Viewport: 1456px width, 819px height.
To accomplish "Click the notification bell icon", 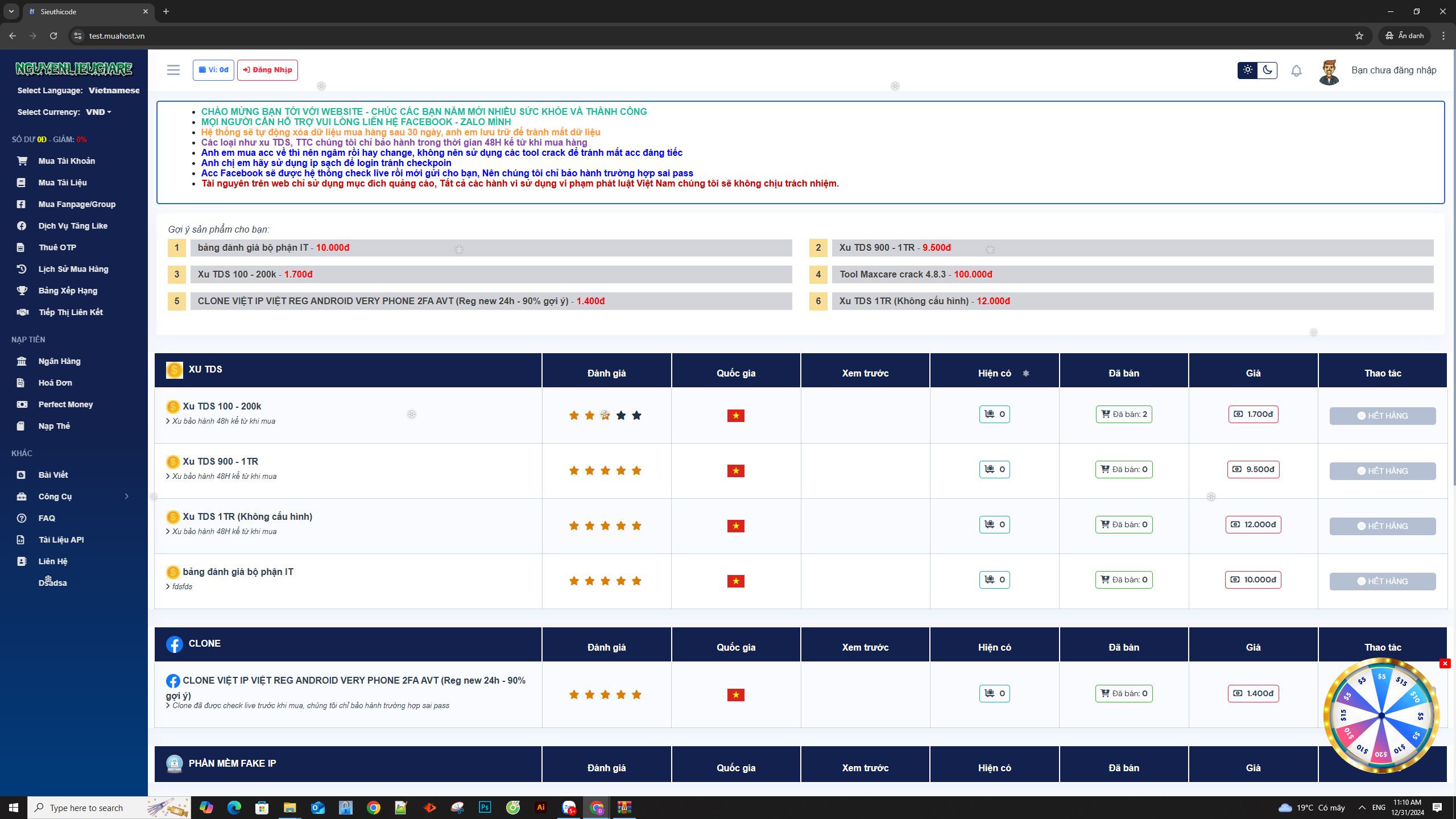I will [1296, 71].
